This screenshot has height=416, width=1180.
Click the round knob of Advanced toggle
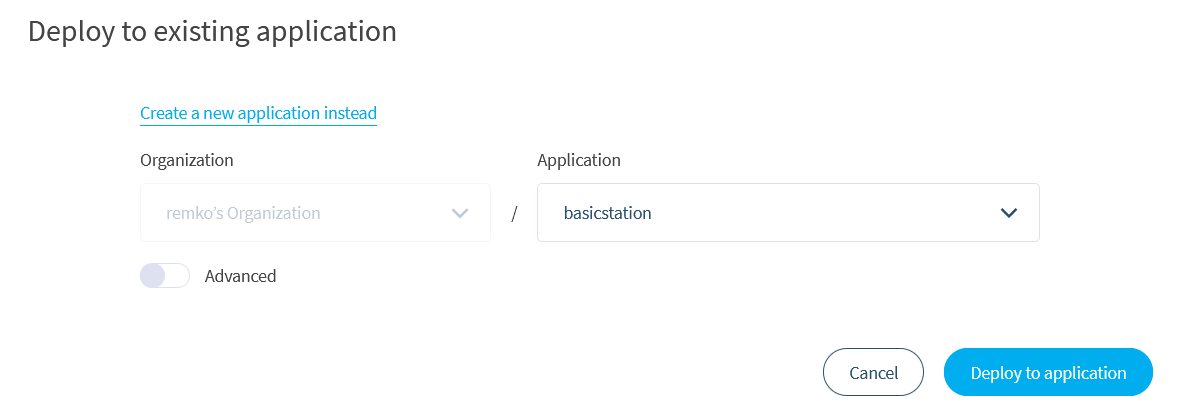pyautogui.click(x=153, y=276)
